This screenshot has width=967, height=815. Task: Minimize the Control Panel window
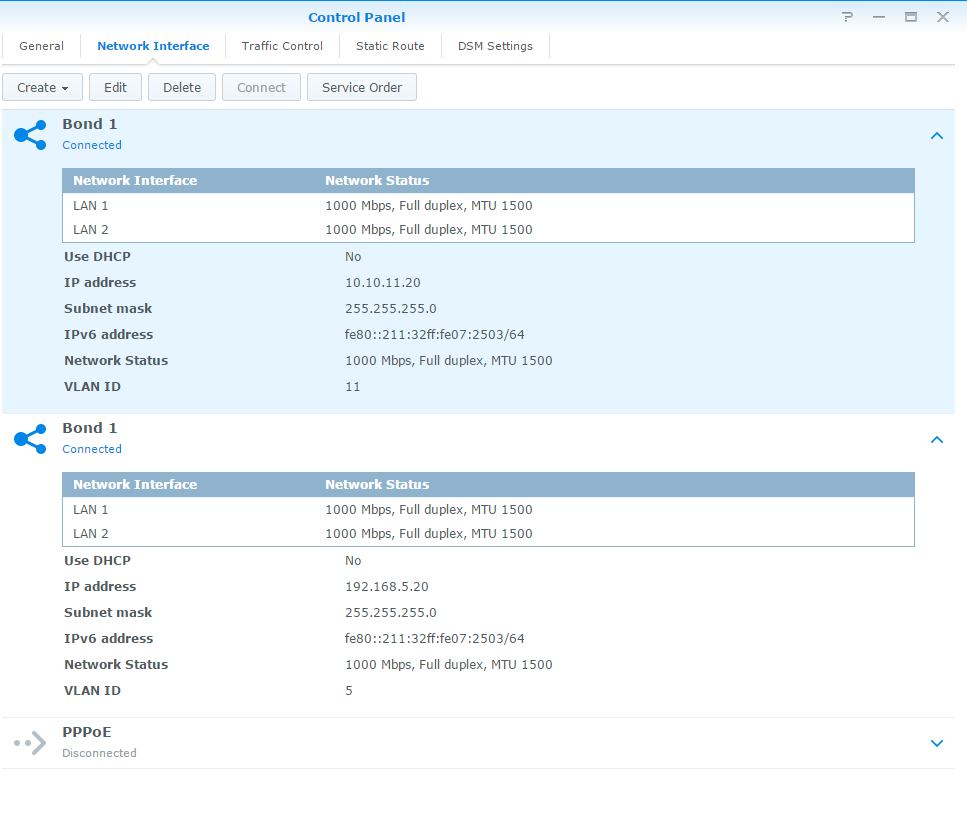(879, 17)
